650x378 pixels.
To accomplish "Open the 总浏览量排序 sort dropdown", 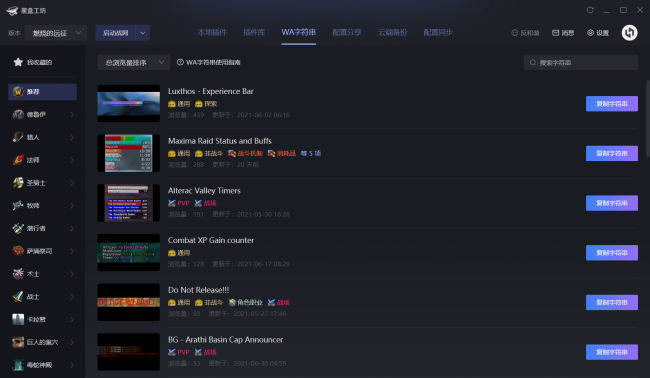I will pos(133,62).
